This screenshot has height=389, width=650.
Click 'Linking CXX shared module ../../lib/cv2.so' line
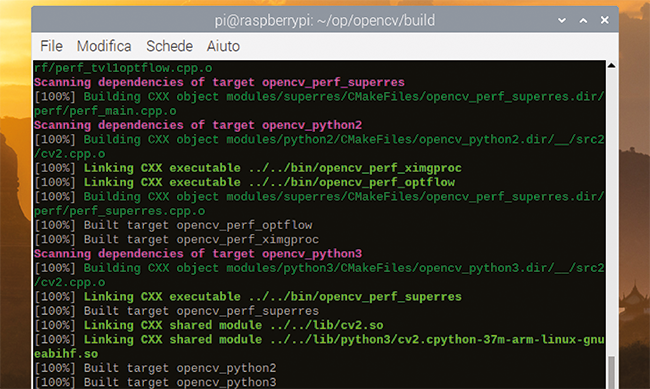(209, 325)
